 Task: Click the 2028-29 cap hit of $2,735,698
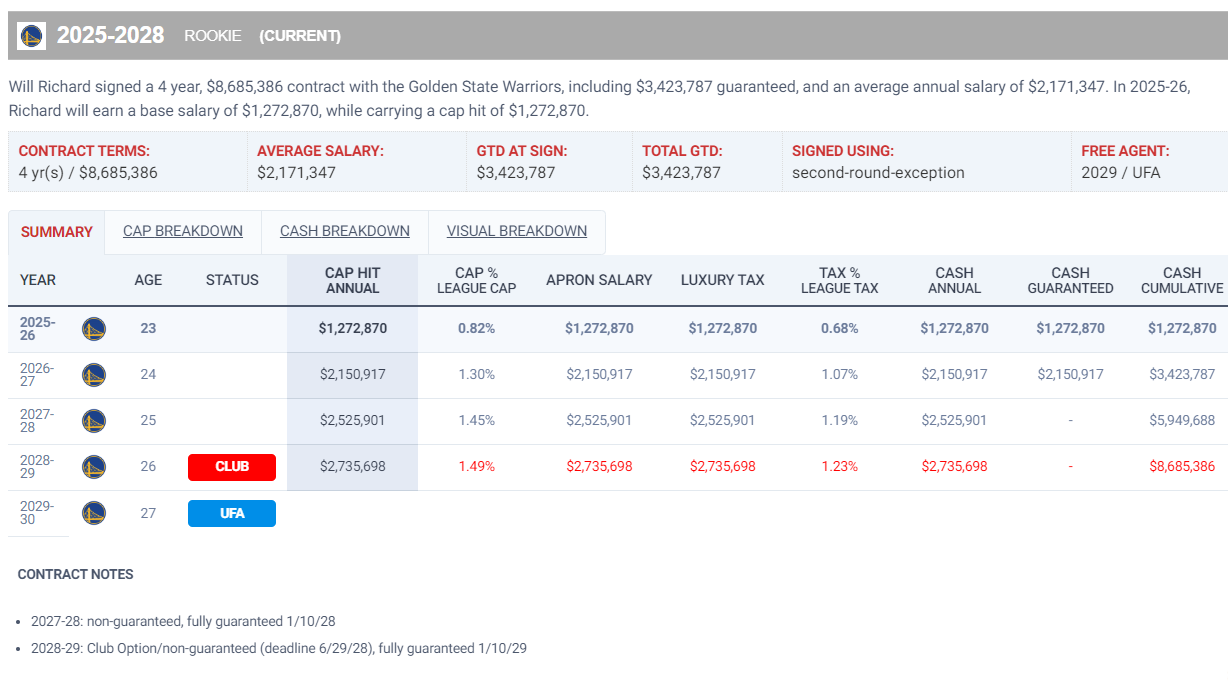pos(353,467)
